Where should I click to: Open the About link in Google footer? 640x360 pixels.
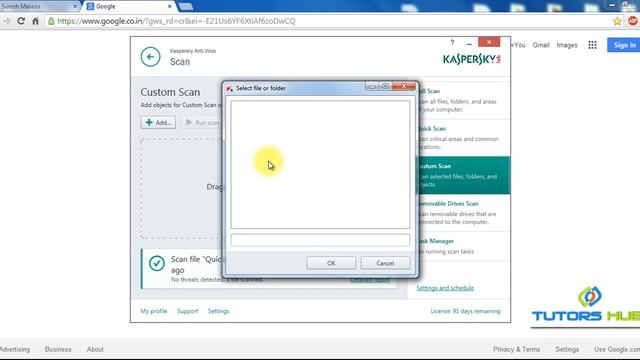[95, 349]
